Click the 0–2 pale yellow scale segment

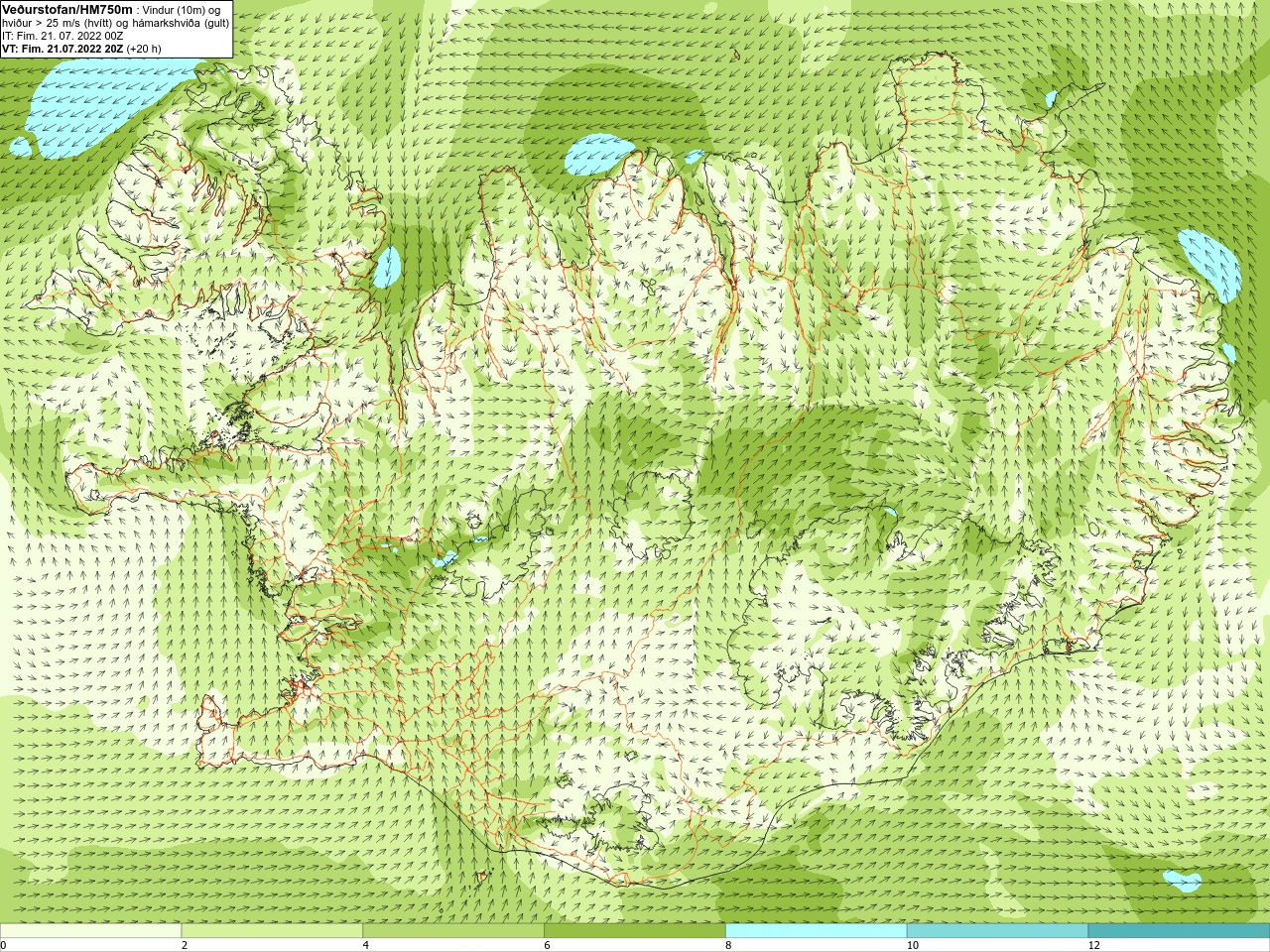pyautogui.click(x=90, y=931)
